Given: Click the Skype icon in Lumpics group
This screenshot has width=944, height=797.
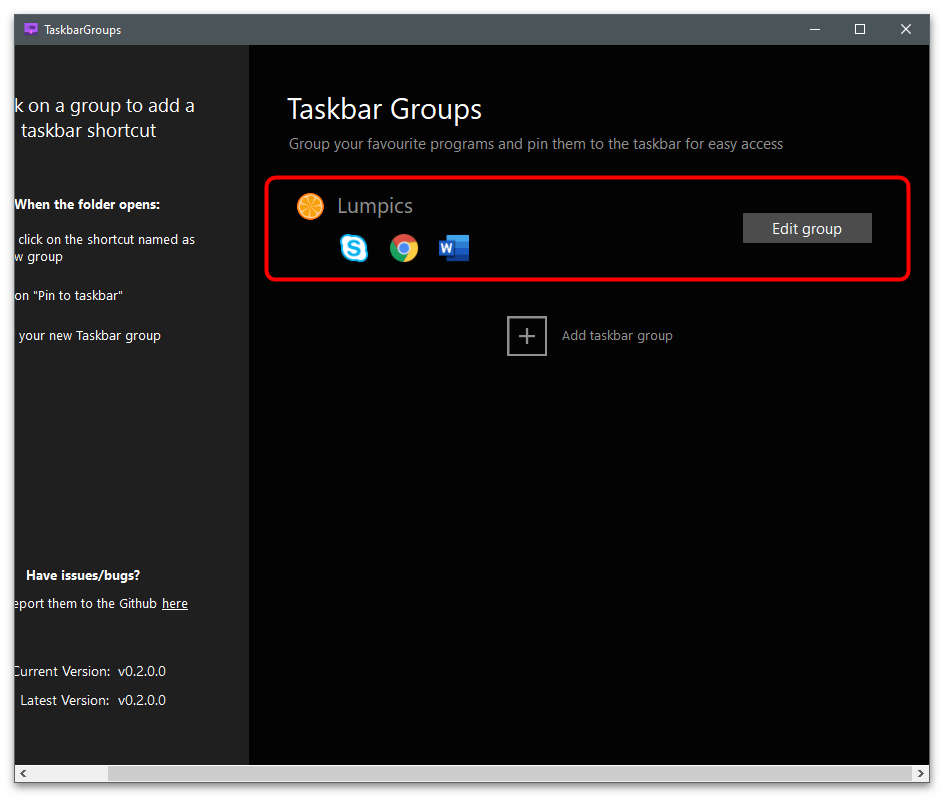Looking at the screenshot, I should tap(354, 247).
